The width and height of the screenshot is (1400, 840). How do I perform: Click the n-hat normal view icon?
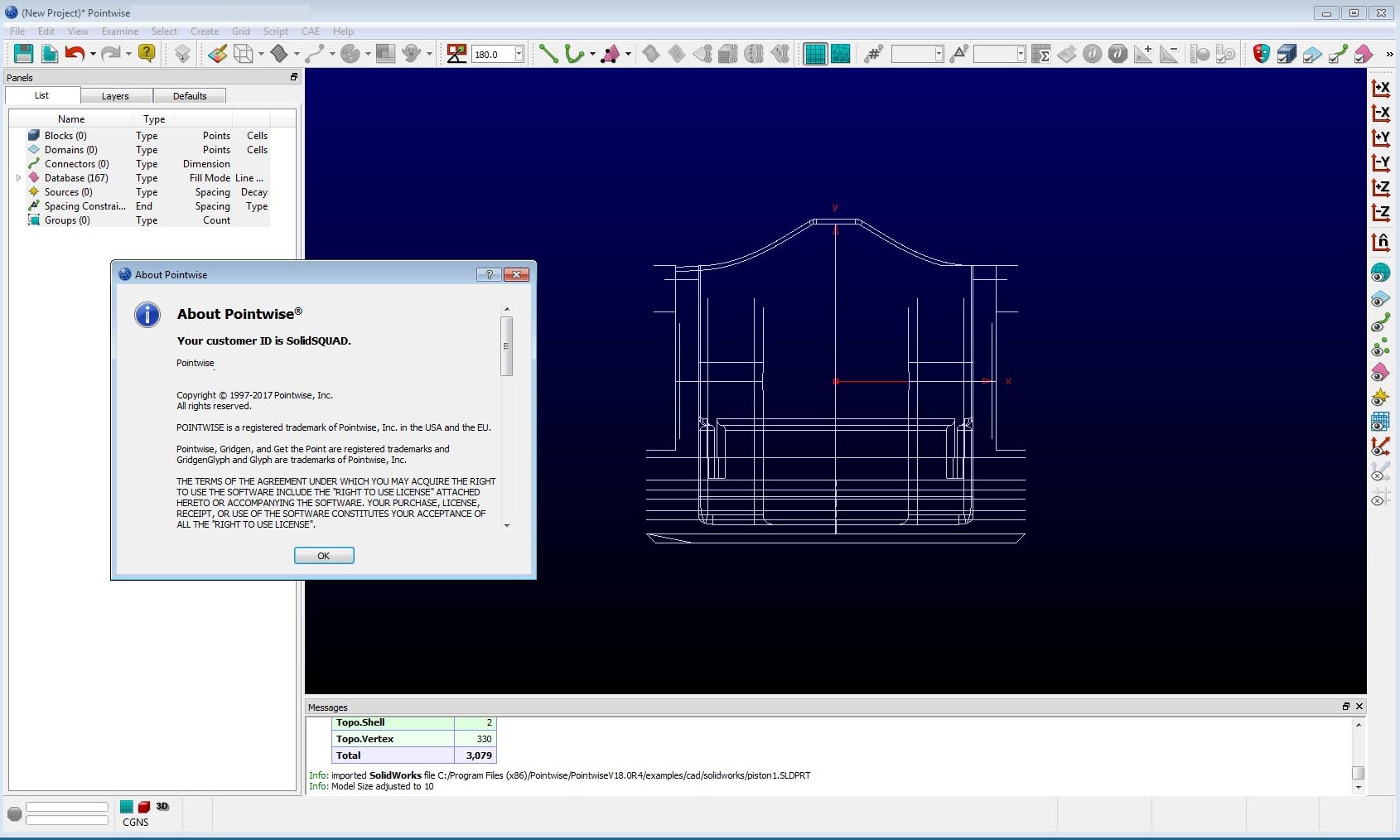tap(1381, 242)
